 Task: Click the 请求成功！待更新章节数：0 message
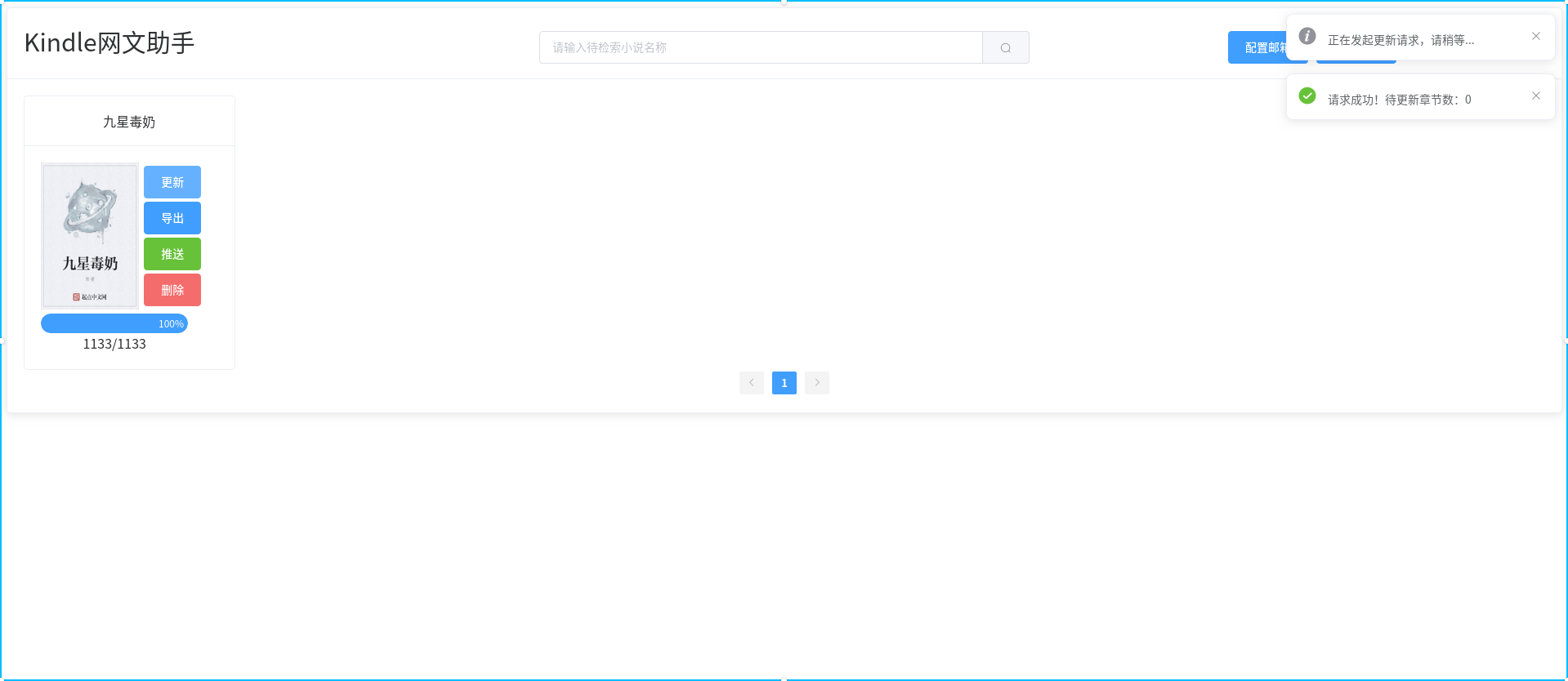tap(1400, 100)
